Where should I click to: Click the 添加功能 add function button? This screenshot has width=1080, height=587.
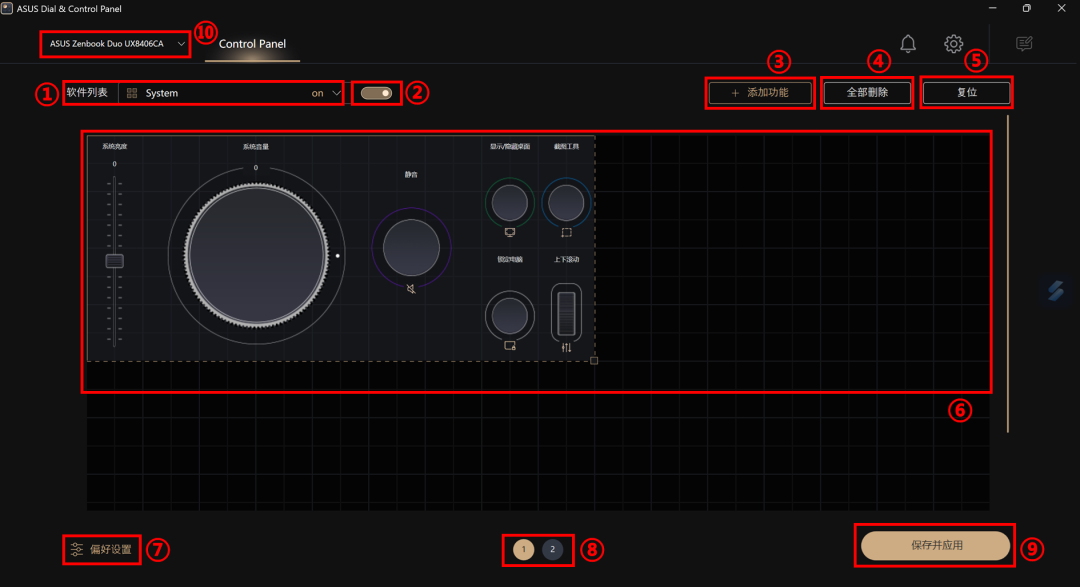(760, 92)
